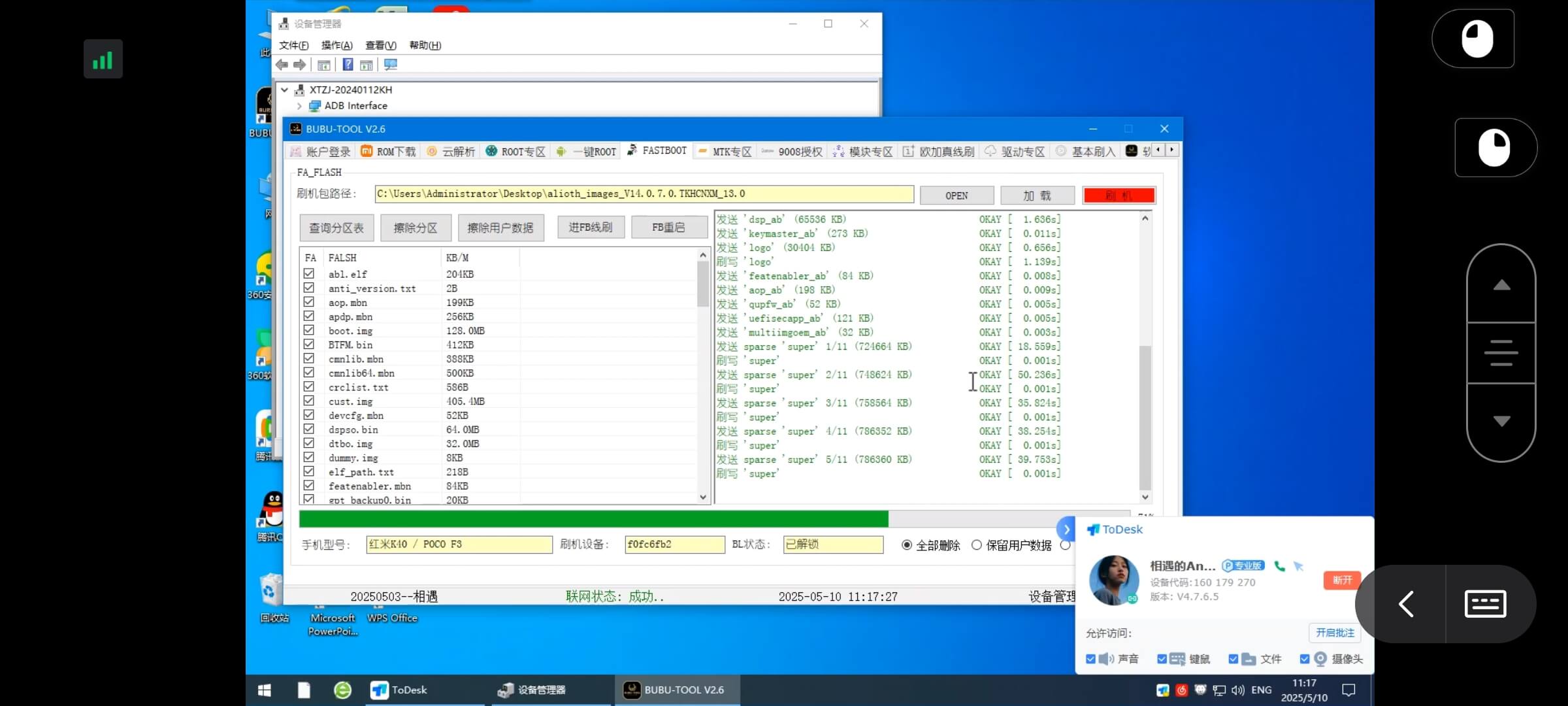Viewport: 1568px width, 706px height.
Task: Collapse the XTZJ-20240112KH tree node
Action: (x=284, y=90)
